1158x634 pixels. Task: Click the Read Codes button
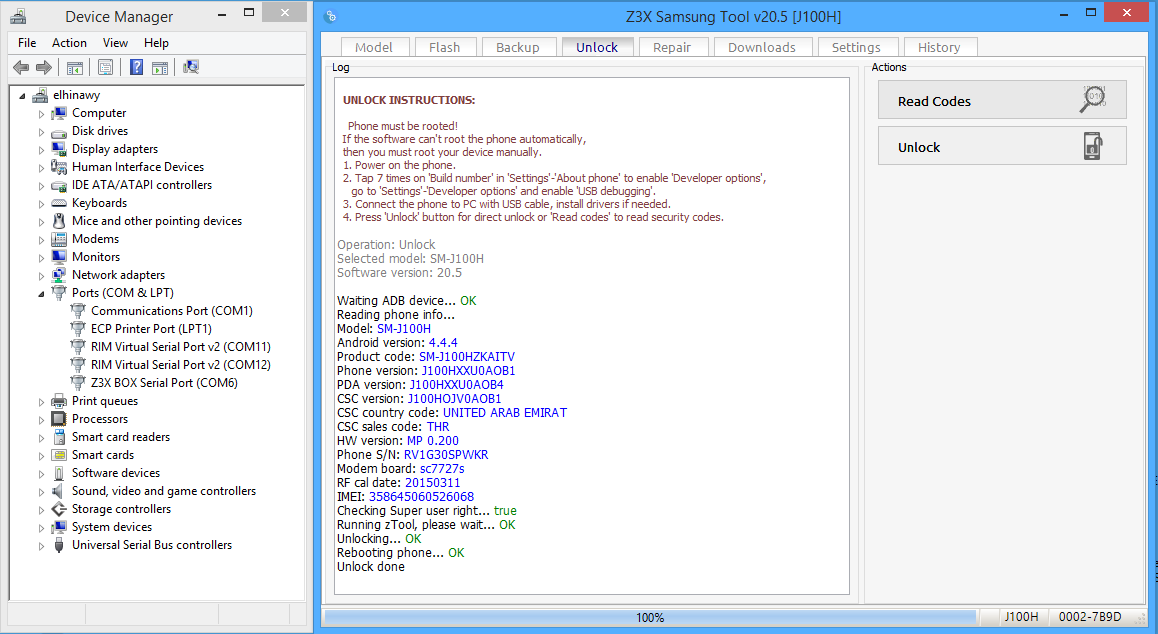tap(1002, 100)
